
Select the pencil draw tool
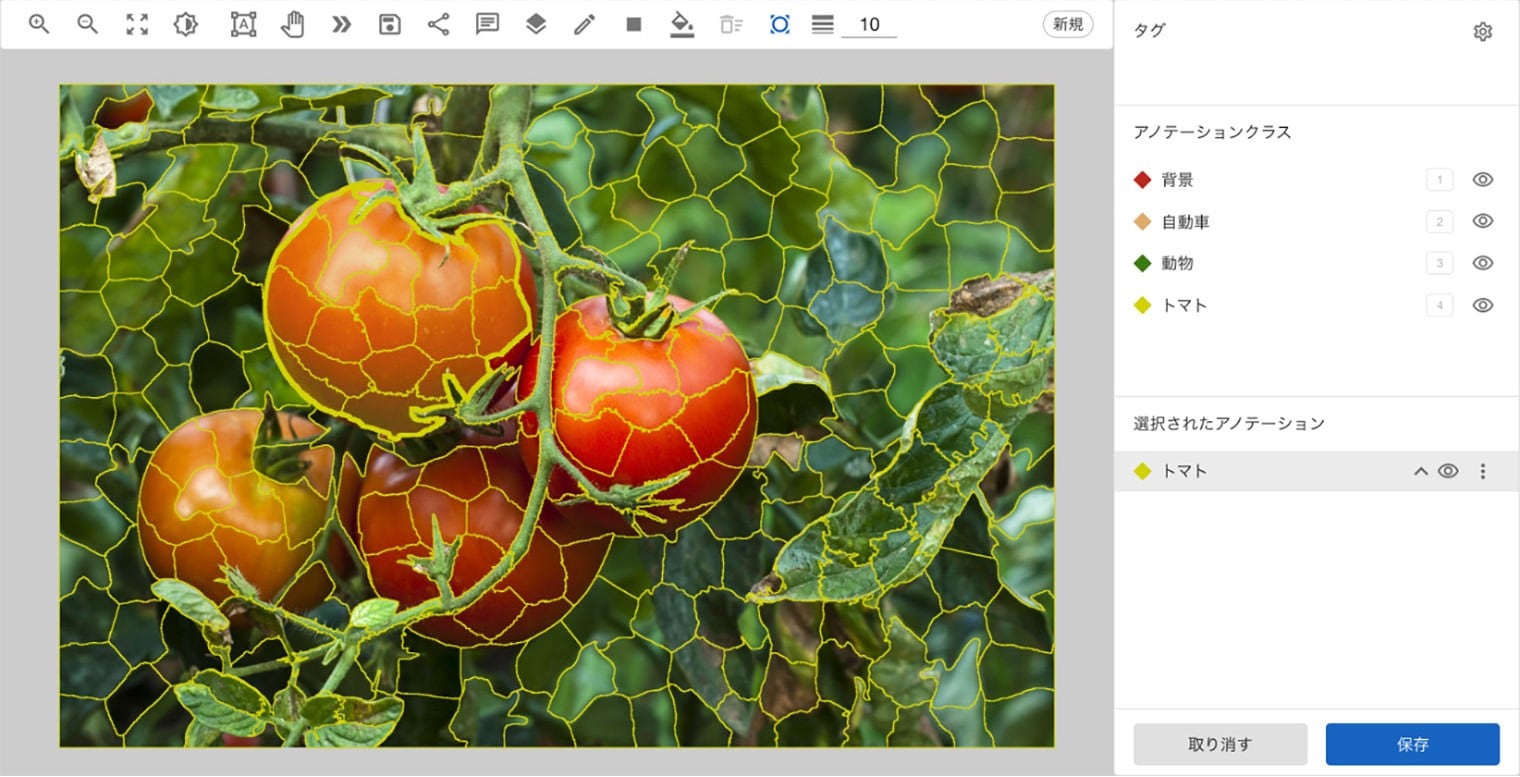pyautogui.click(x=585, y=24)
